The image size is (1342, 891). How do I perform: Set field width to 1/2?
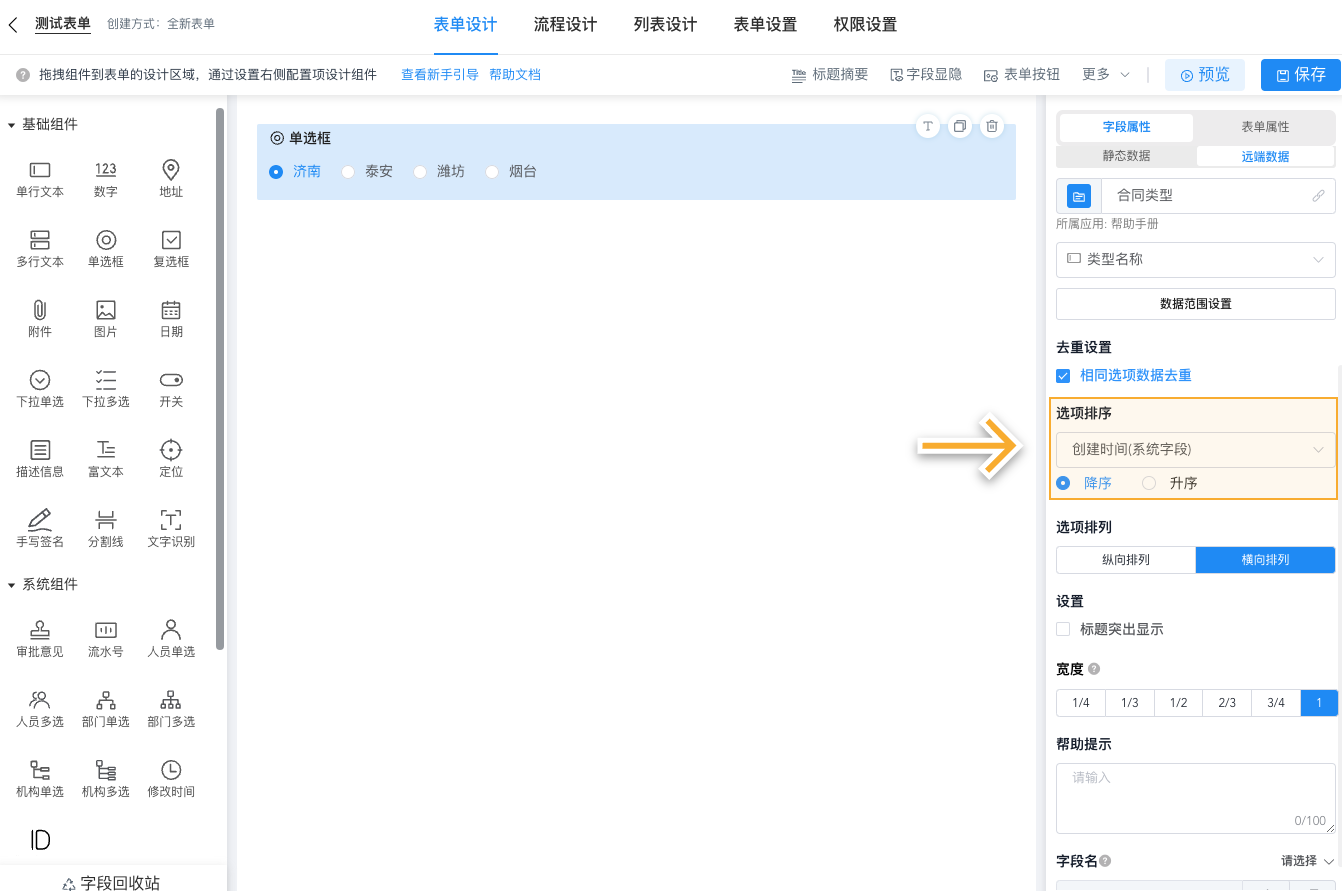(1177, 702)
